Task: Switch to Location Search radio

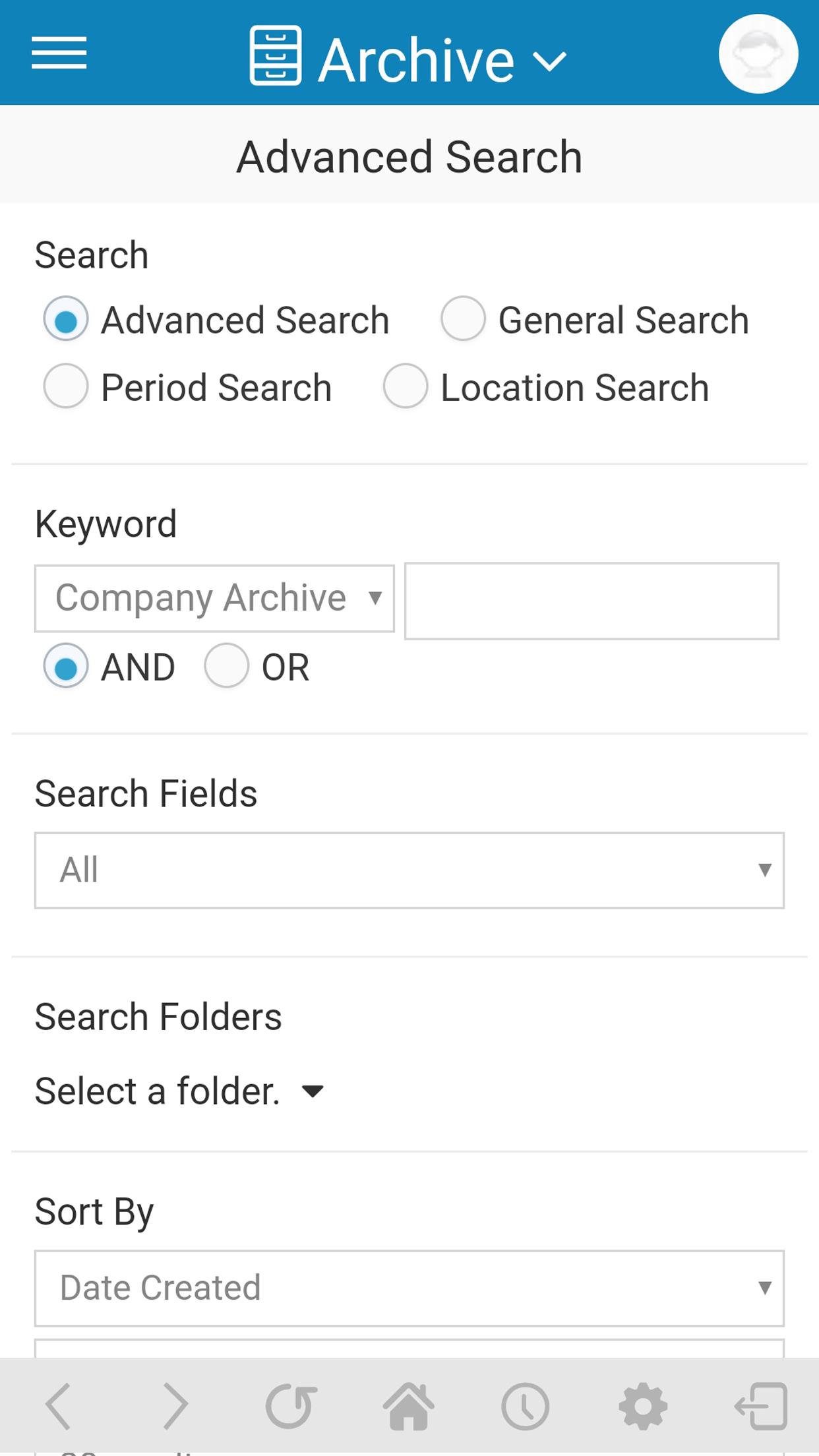Action: pyautogui.click(x=406, y=386)
